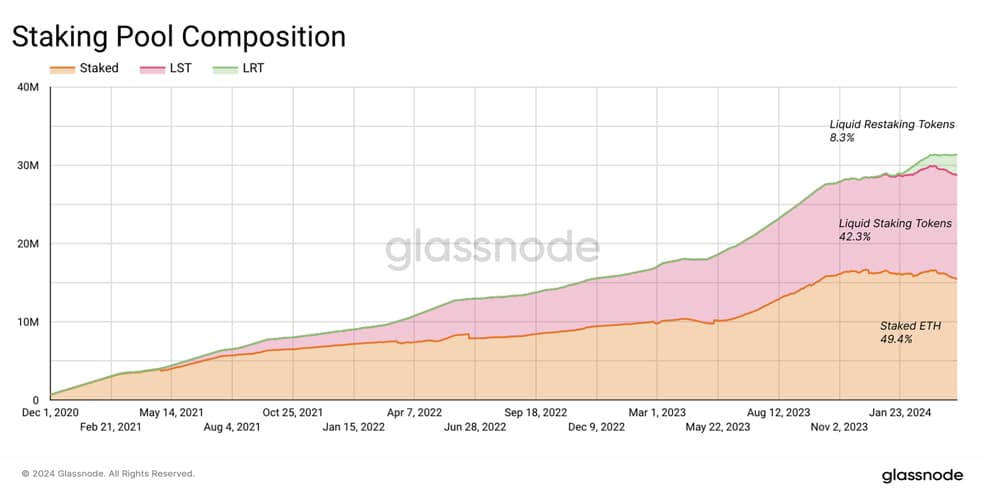
Task: Click the Liquid Staking Tokens 42.3% annotation
Action: pyautogui.click(x=895, y=230)
